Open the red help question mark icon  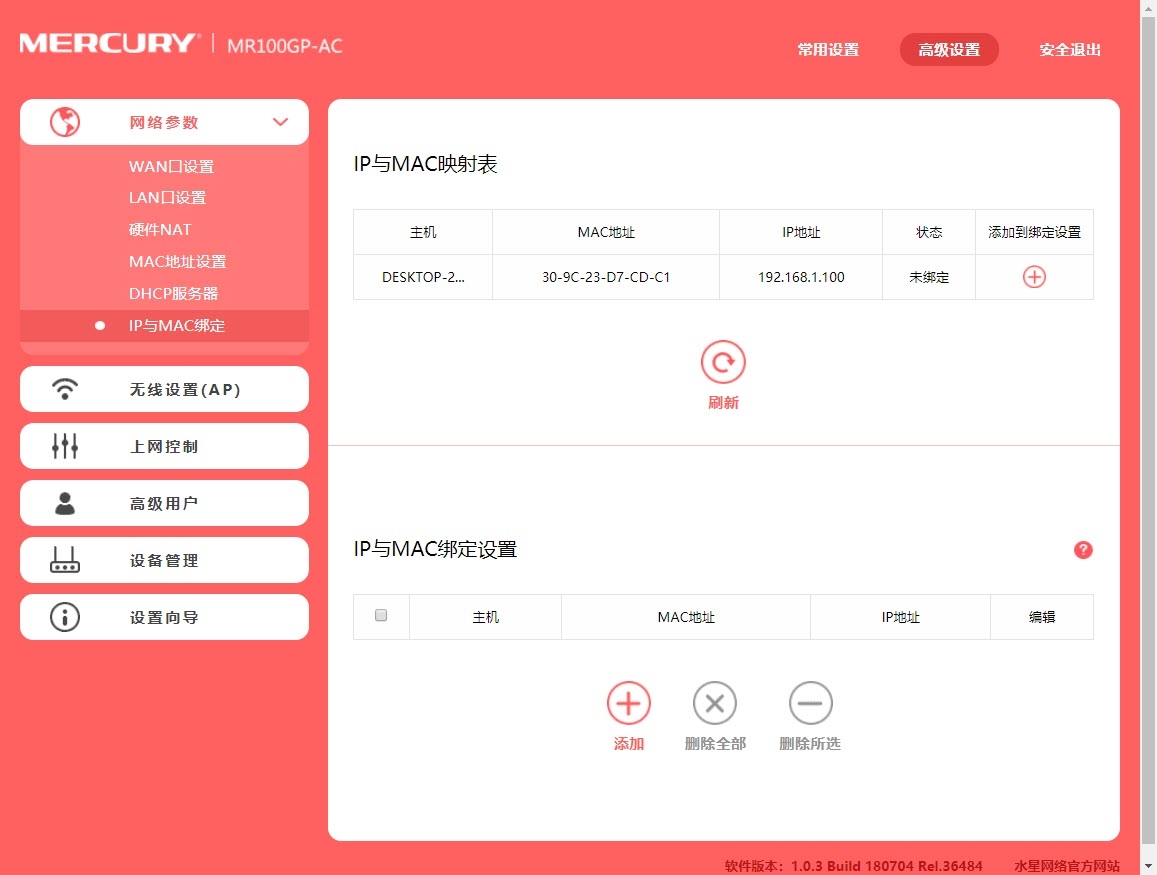(1083, 550)
